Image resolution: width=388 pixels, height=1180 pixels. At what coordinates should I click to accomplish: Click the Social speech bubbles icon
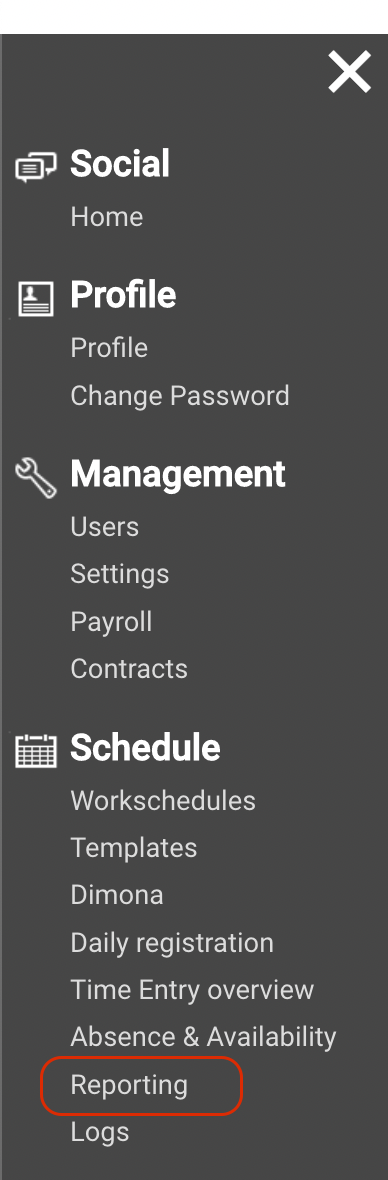pyautogui.click(x=35, y=166)
